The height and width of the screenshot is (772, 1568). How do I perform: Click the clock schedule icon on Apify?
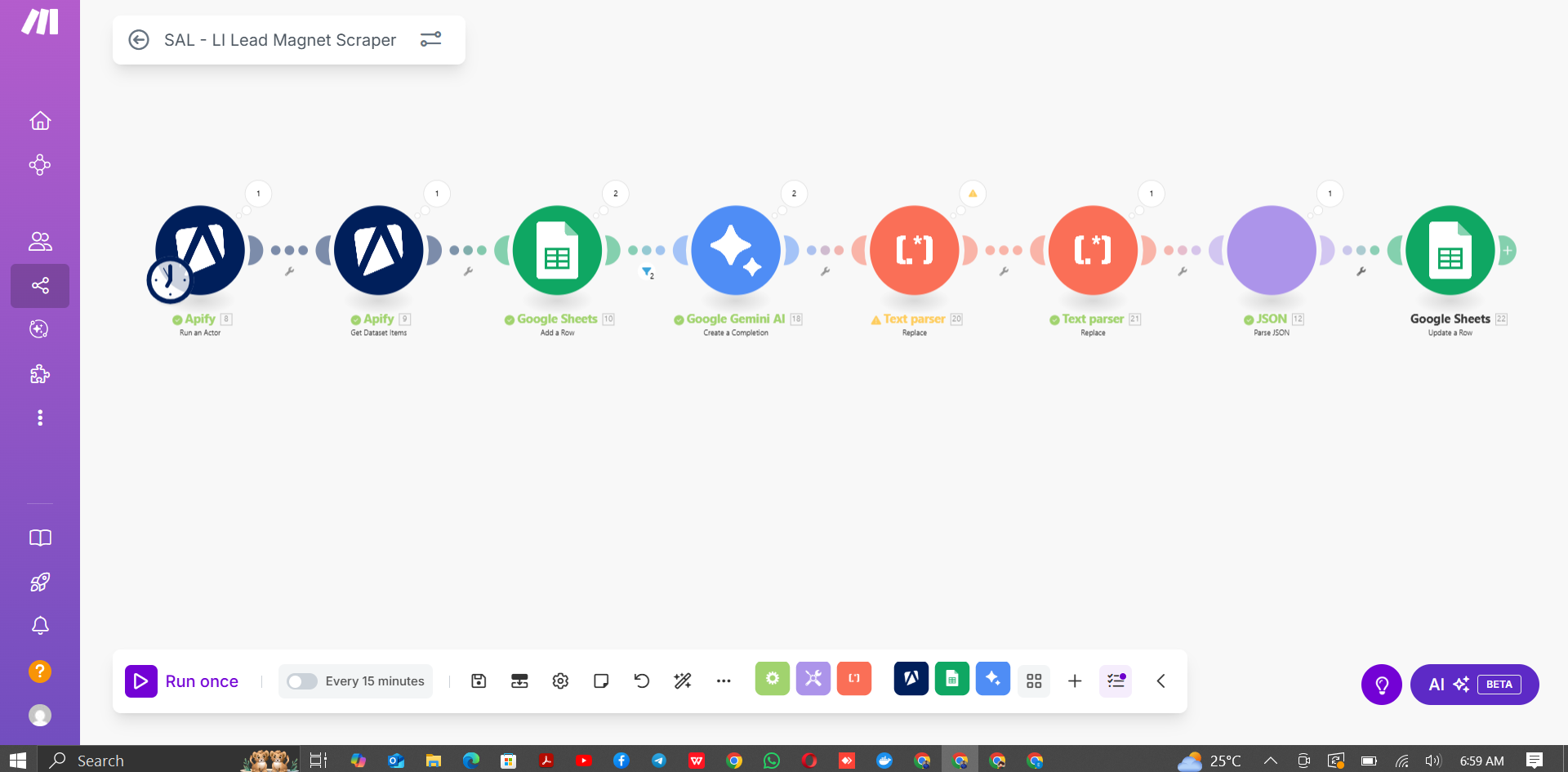[x=169, y=280]
